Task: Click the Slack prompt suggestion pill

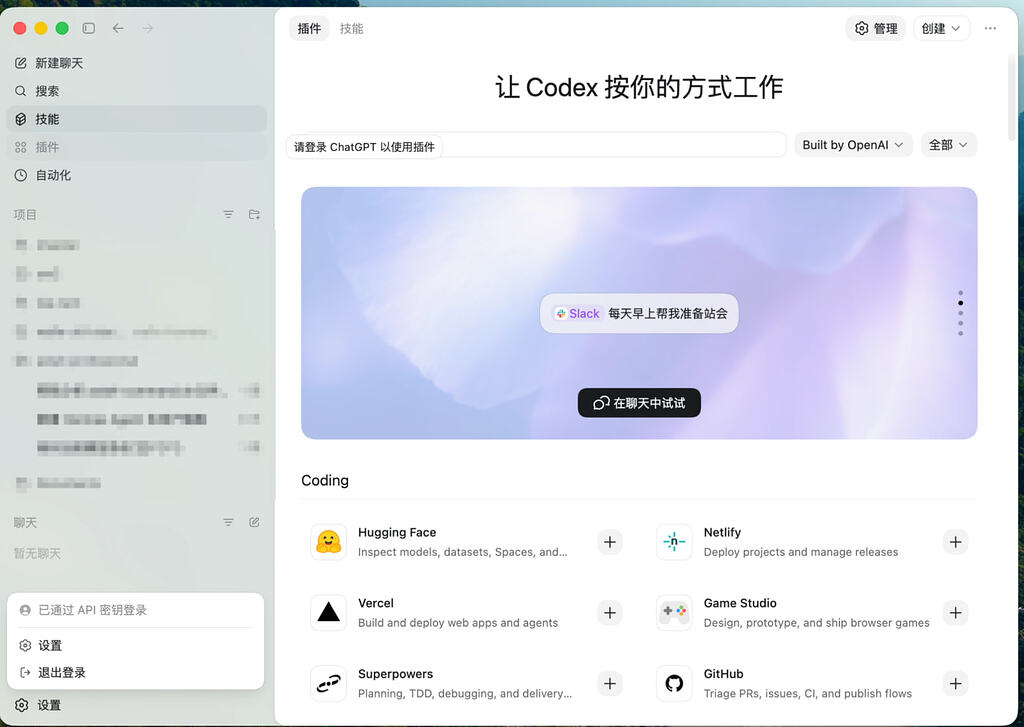Action: pos(639,314)
